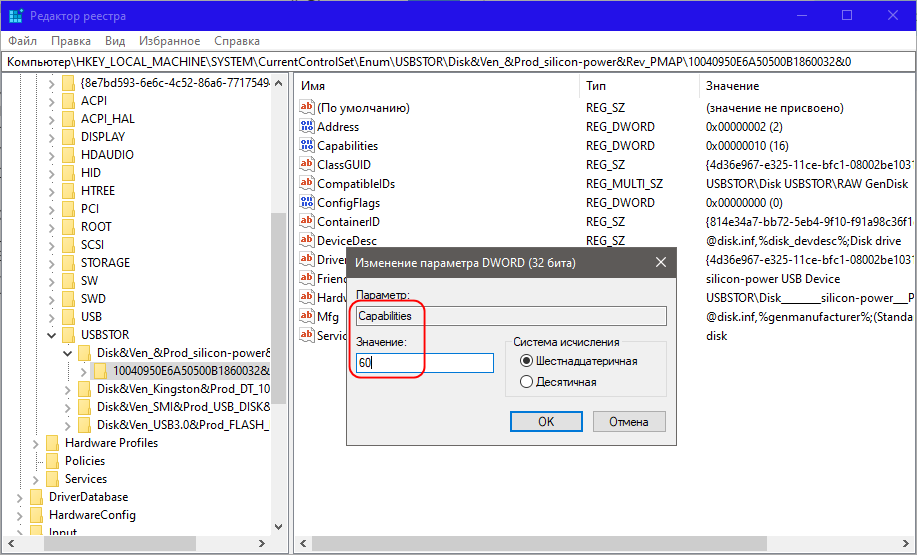Viewport: 917px width, 555px height.
Task: Select the DriverDatabase folder icon
Action: 37,497
